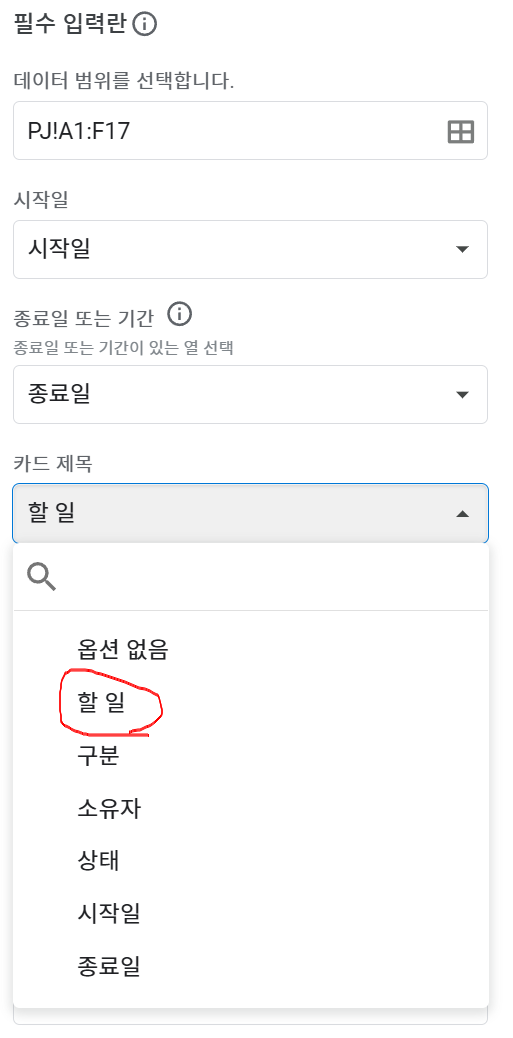
Task: Collapse the 카드 제목 combo box showing 할 일
Action: tap(250, 514)
